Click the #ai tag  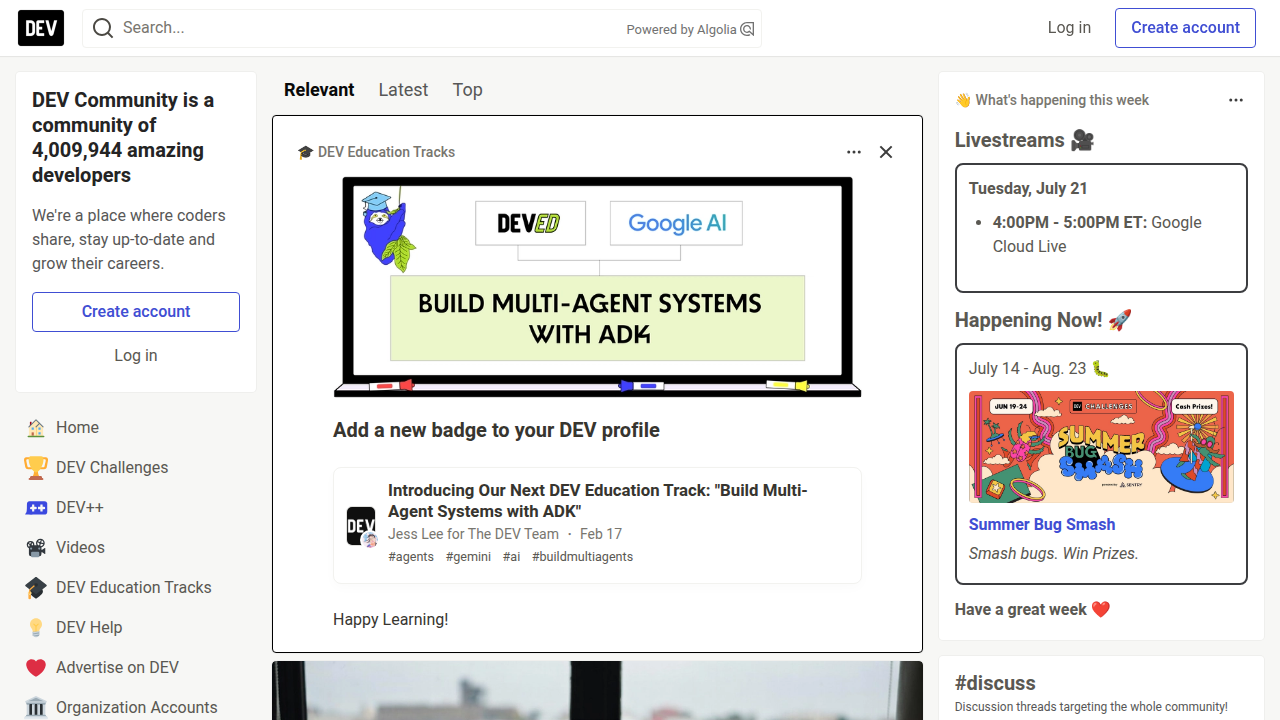click(x=511, y=557)
